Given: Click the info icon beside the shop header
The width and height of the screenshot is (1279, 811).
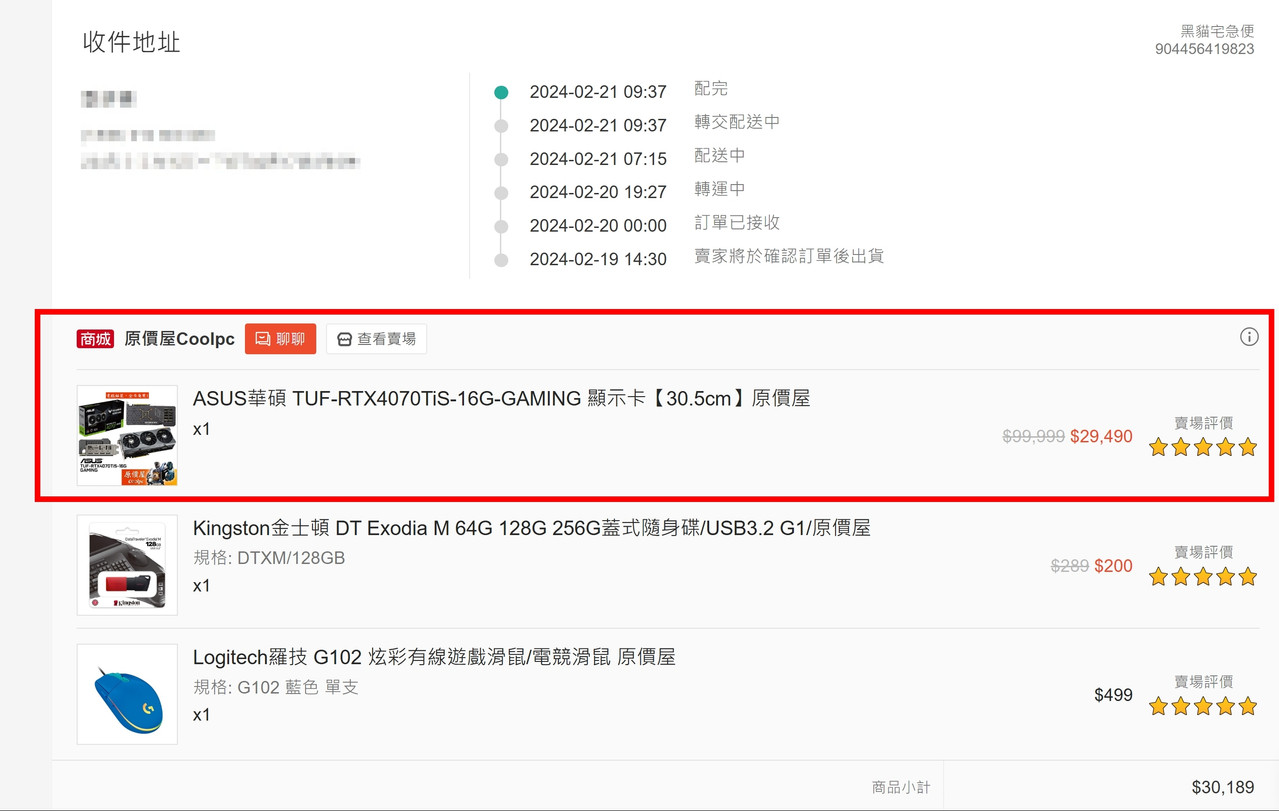Looking at the screenshot, I should (1249, 337).
